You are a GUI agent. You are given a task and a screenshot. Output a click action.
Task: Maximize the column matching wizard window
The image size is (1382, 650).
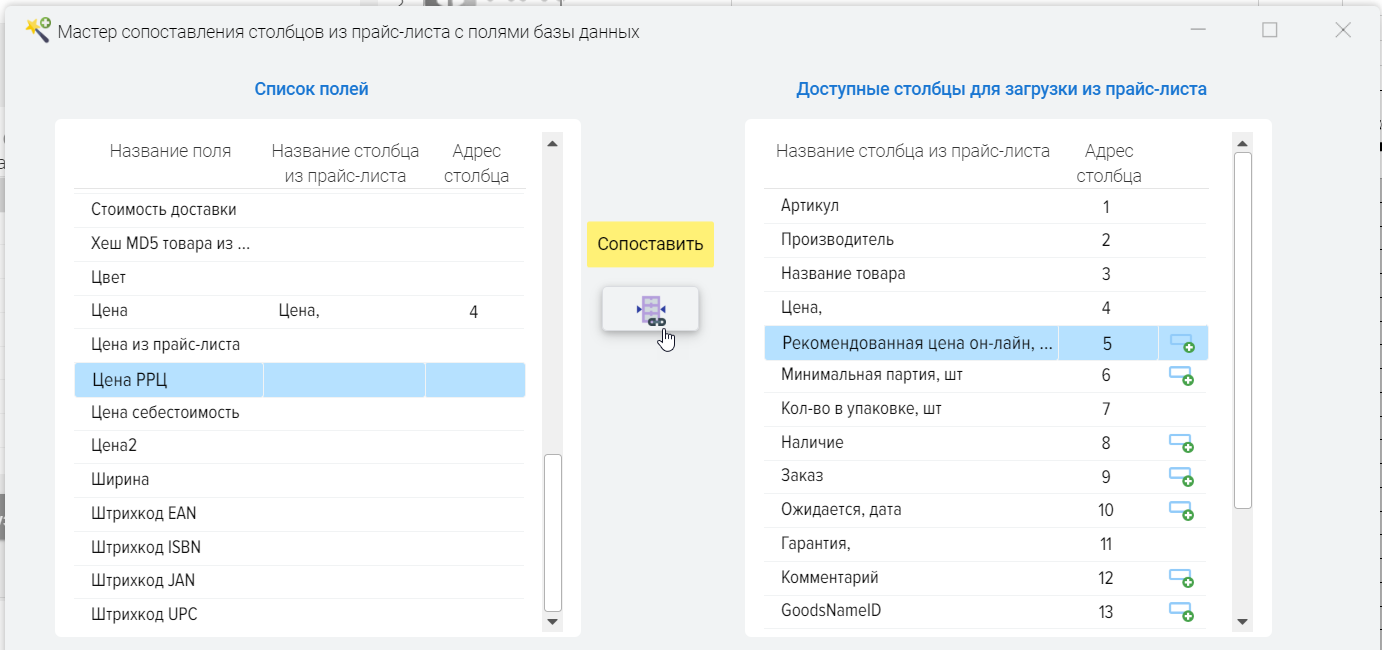(x=1269, y=31)
